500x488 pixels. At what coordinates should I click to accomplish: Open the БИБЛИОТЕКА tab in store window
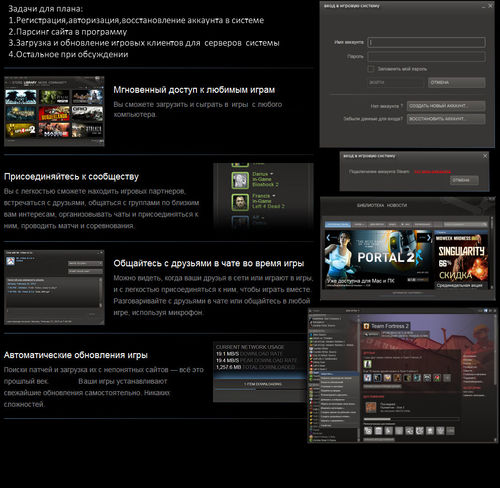(370, 205)
